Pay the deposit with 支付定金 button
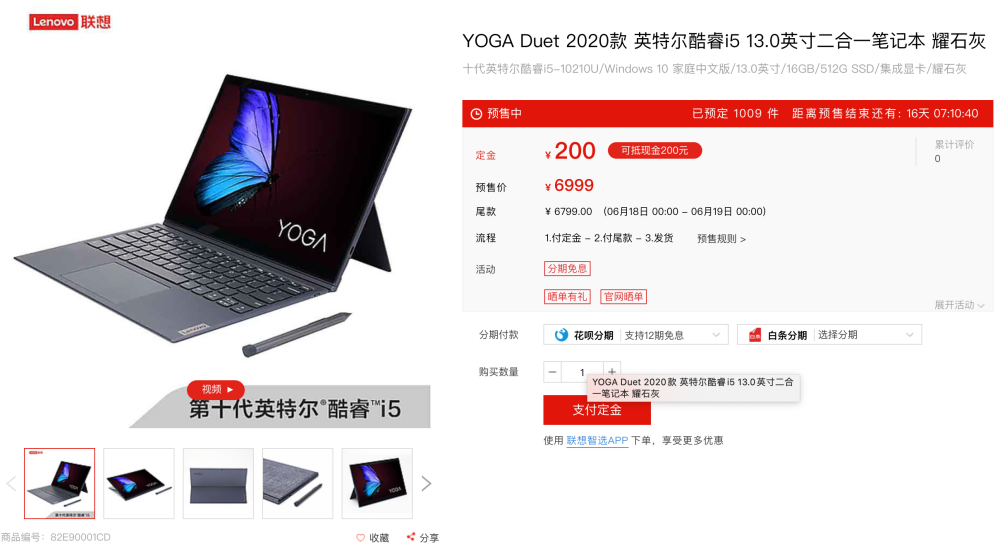The image size is (1000, 553). (x=597, y=410)
